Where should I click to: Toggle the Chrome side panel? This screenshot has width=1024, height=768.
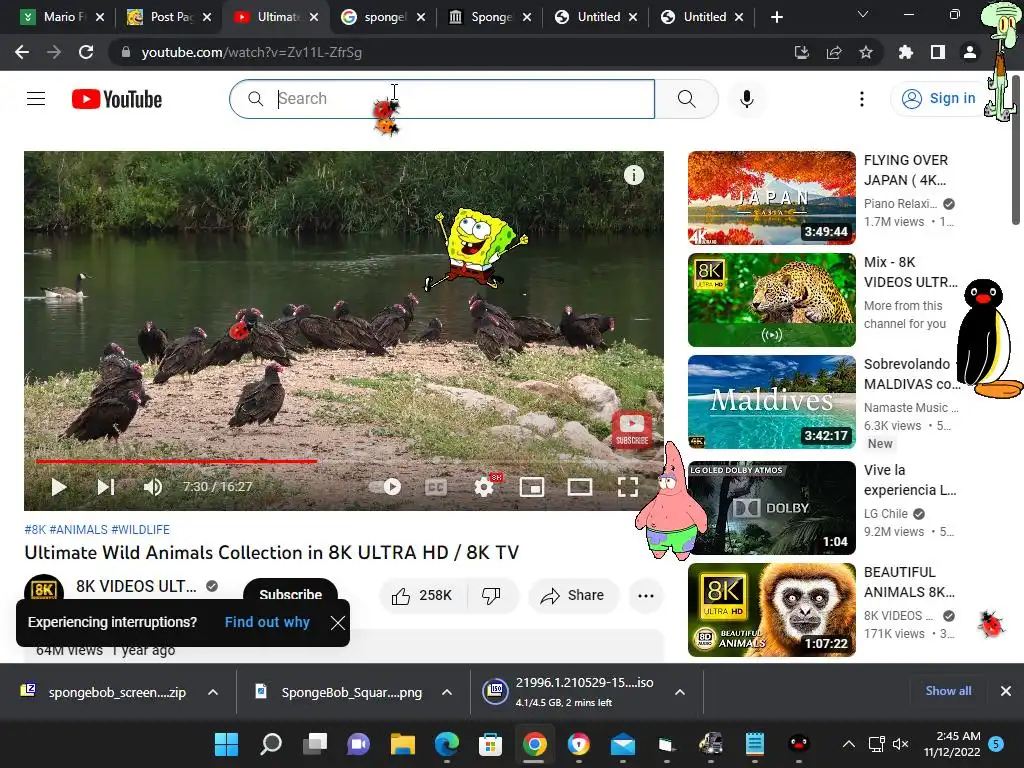tap(938, 52)
